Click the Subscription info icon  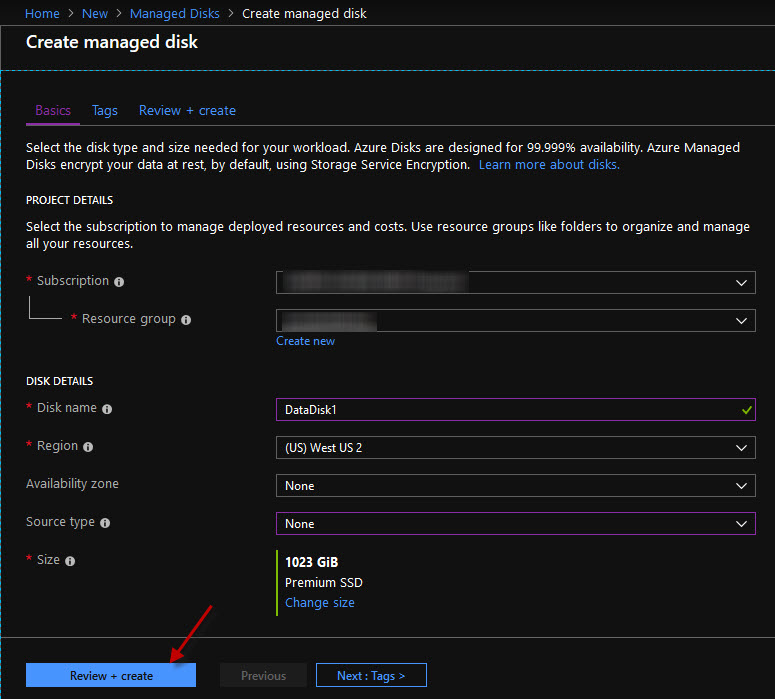coord(119,282)
